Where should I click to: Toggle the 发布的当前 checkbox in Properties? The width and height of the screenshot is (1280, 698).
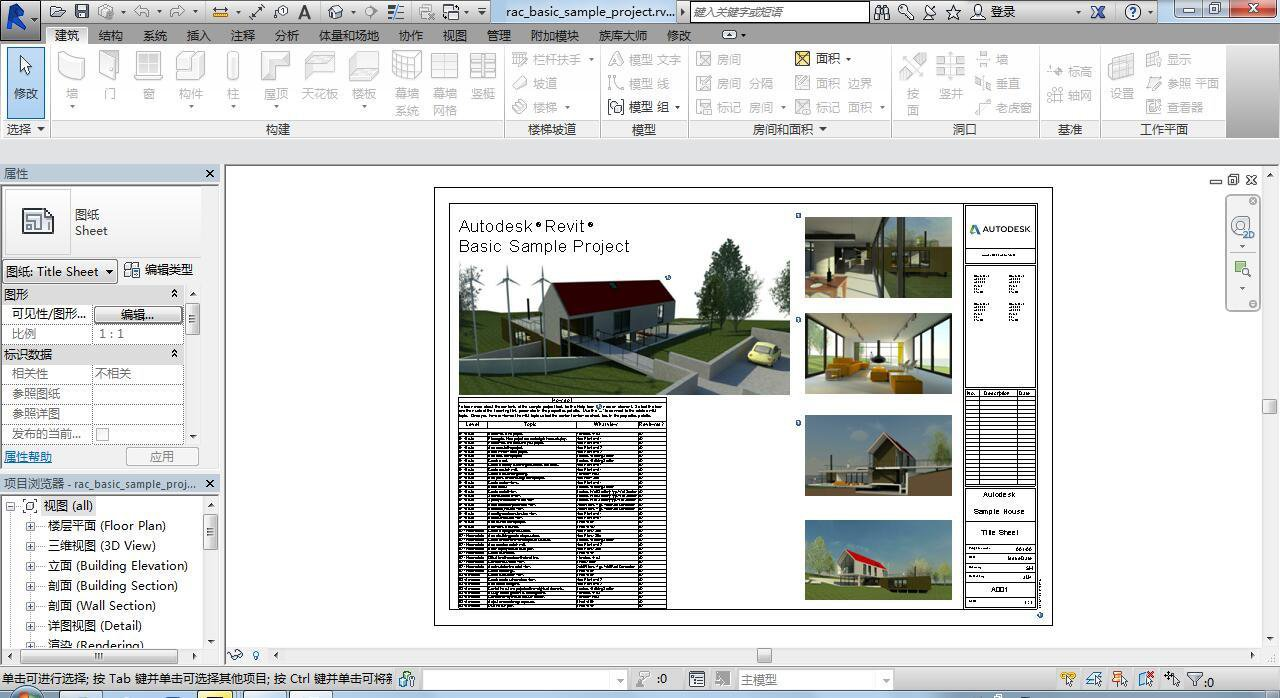click(x=102, y=434)
